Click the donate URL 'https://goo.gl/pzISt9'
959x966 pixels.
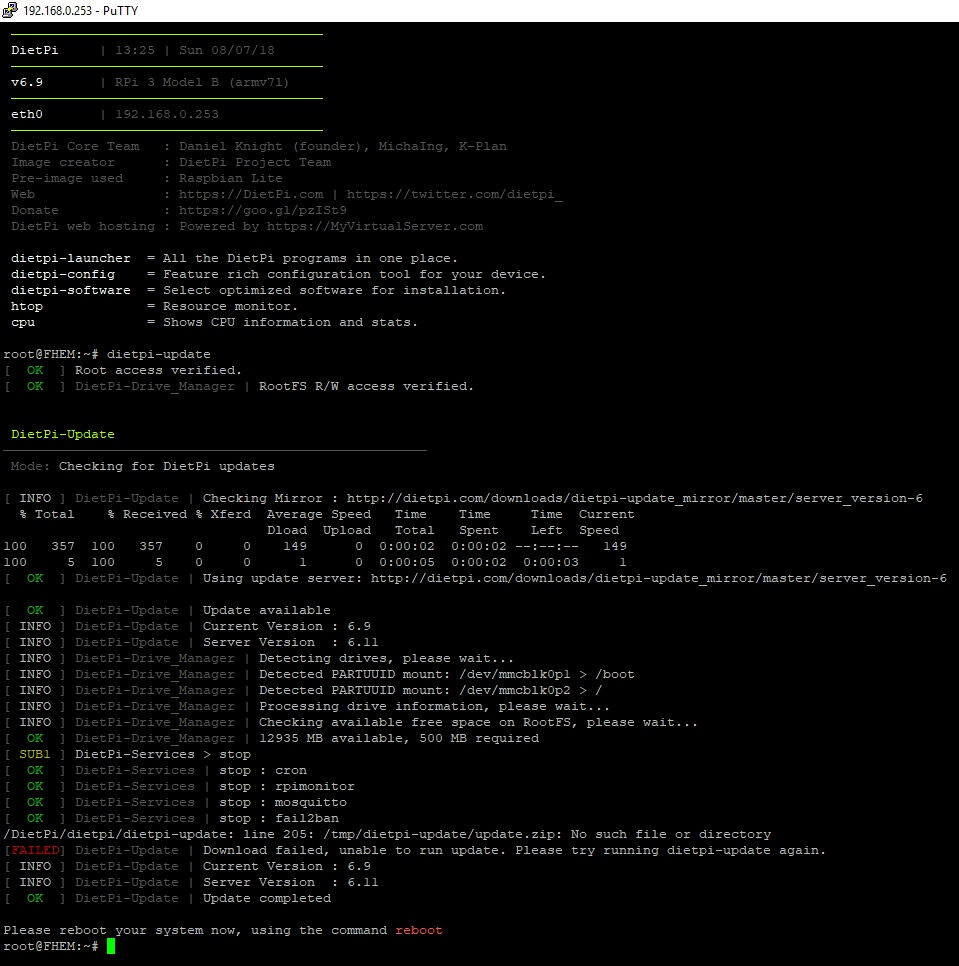[x=263, y=211]
